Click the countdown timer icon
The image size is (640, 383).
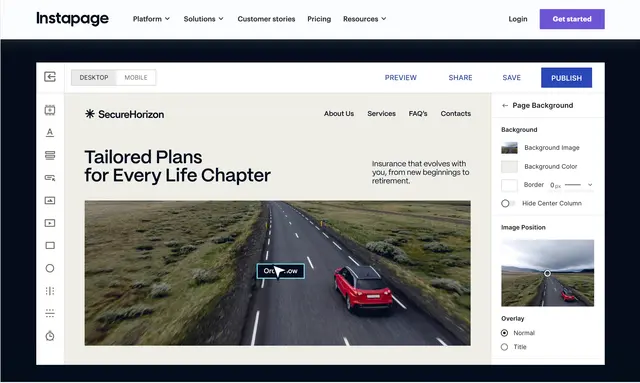(x=50, y=336)
